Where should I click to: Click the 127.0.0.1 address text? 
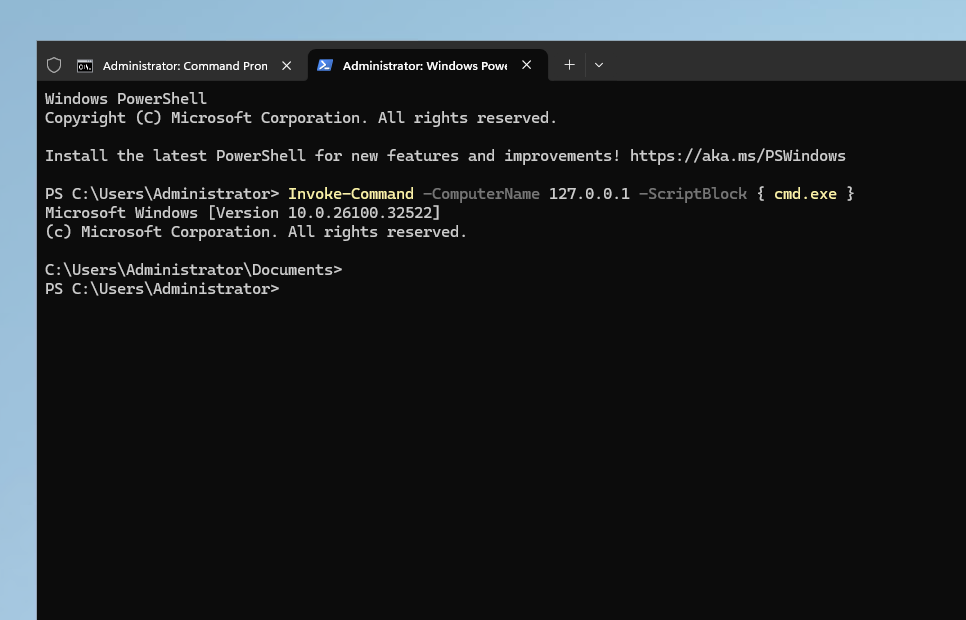[x=589, y=194]
